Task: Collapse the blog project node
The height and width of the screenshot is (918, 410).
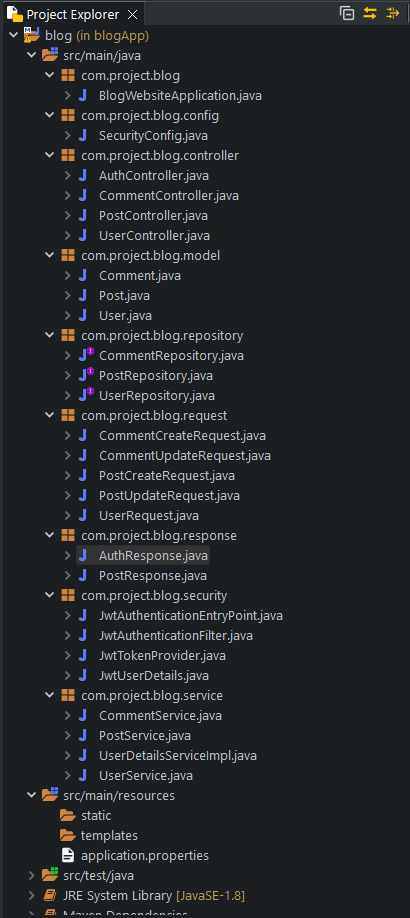Action: point(13,36)
